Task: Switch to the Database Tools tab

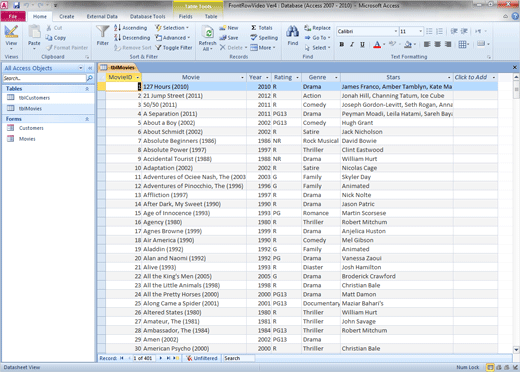Action: [147, 16]
